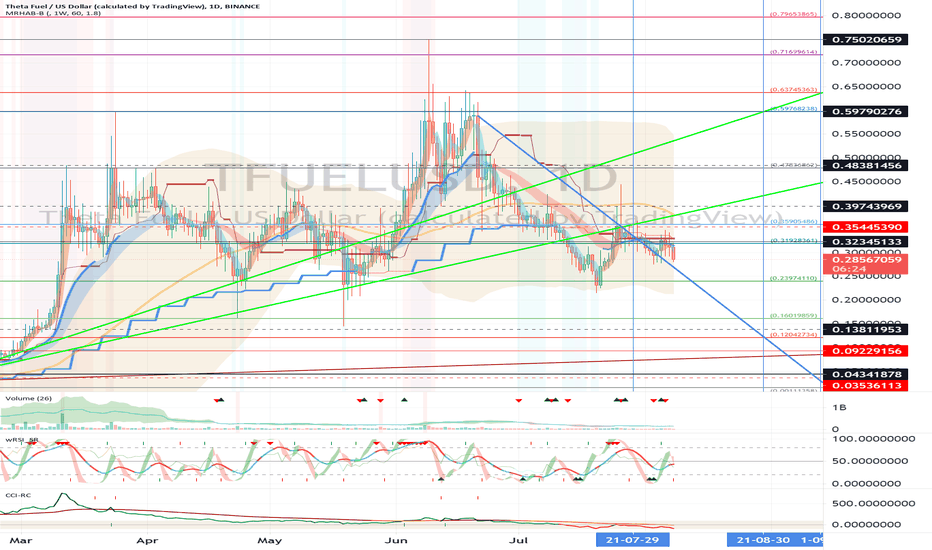932x550 pixels.
Task: Select the highlighted 21-07-29 date marker
Action: pyautogui.click(x=632, y=540)
